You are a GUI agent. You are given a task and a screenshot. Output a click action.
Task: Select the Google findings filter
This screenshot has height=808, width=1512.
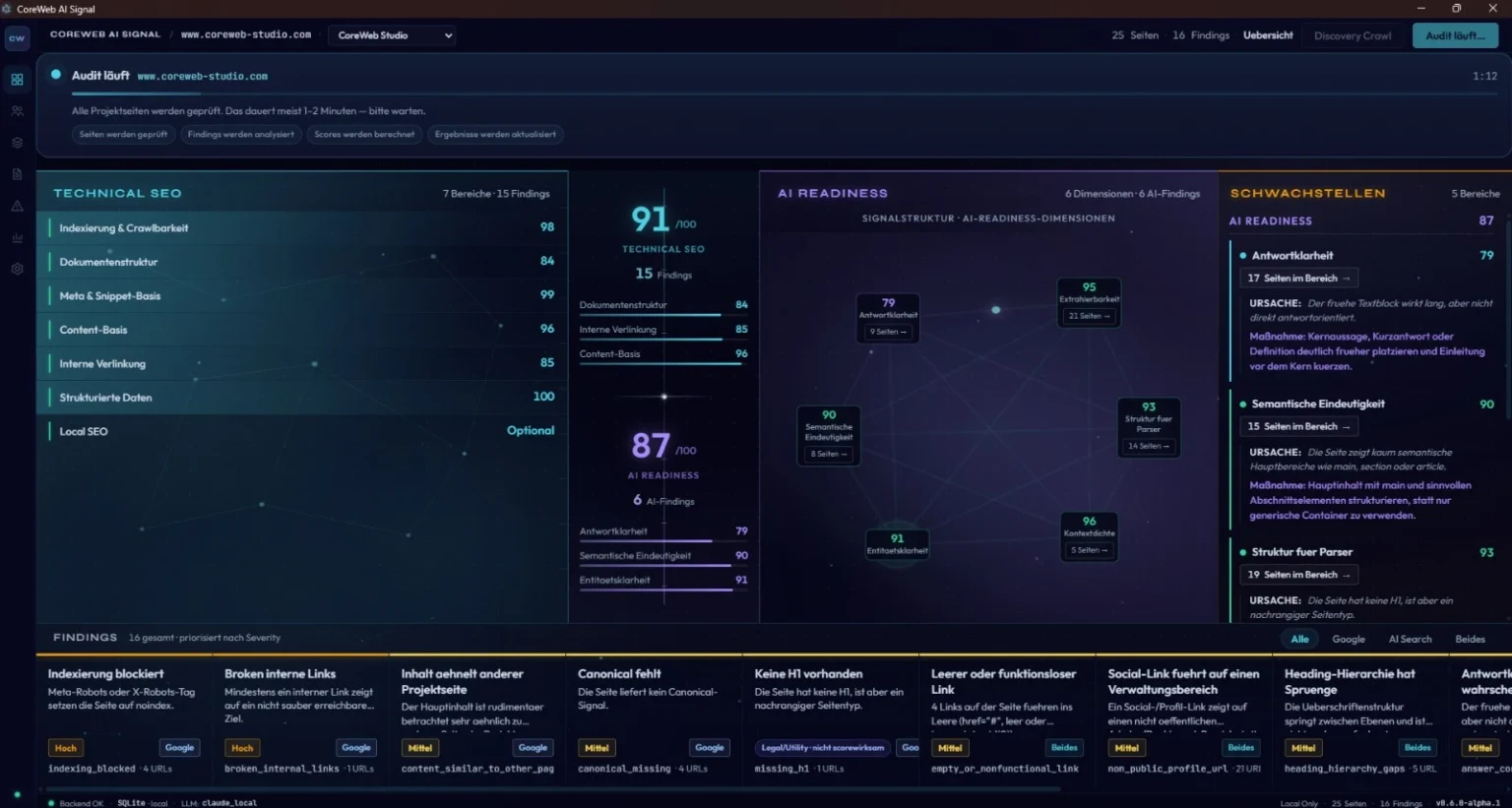1349,640
